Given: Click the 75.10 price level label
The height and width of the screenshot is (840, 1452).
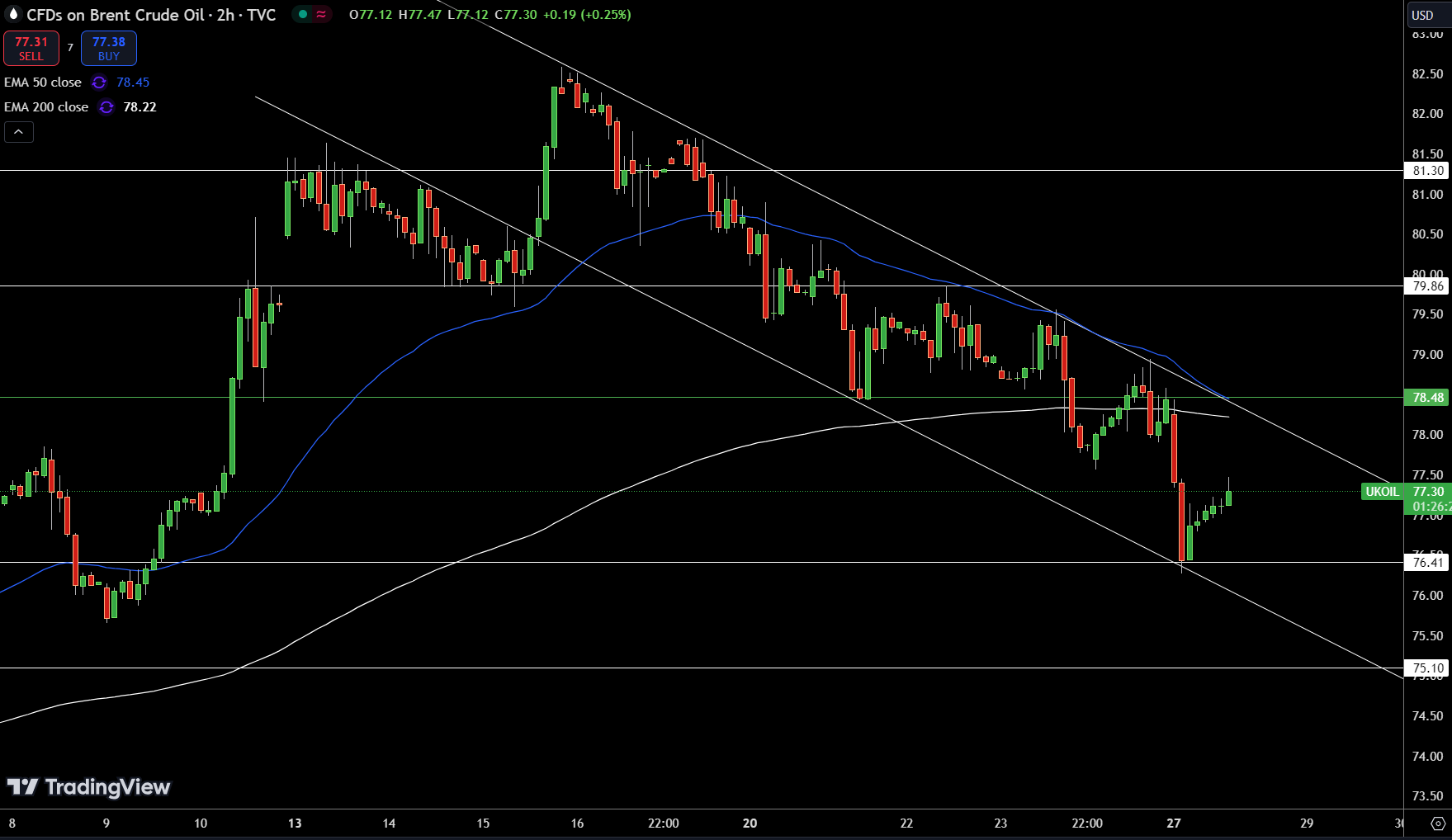Looking at the screenshot, I should click(1427, 668).
